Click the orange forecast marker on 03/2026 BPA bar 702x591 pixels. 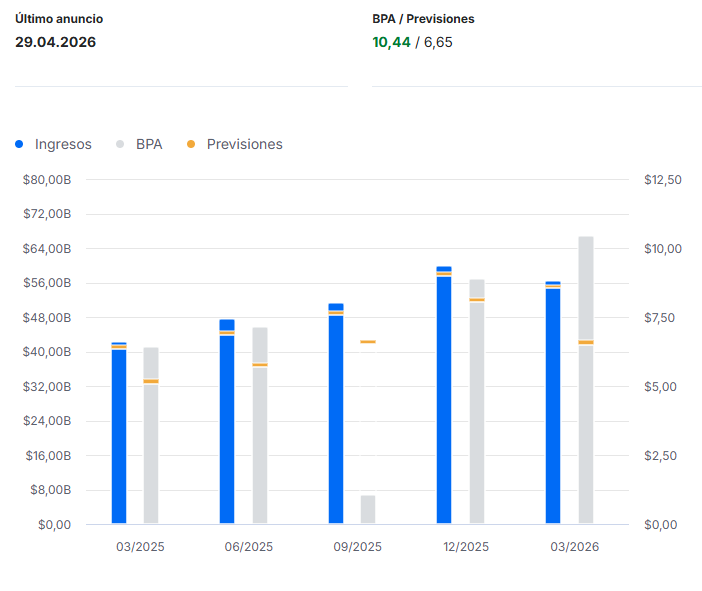586,342
